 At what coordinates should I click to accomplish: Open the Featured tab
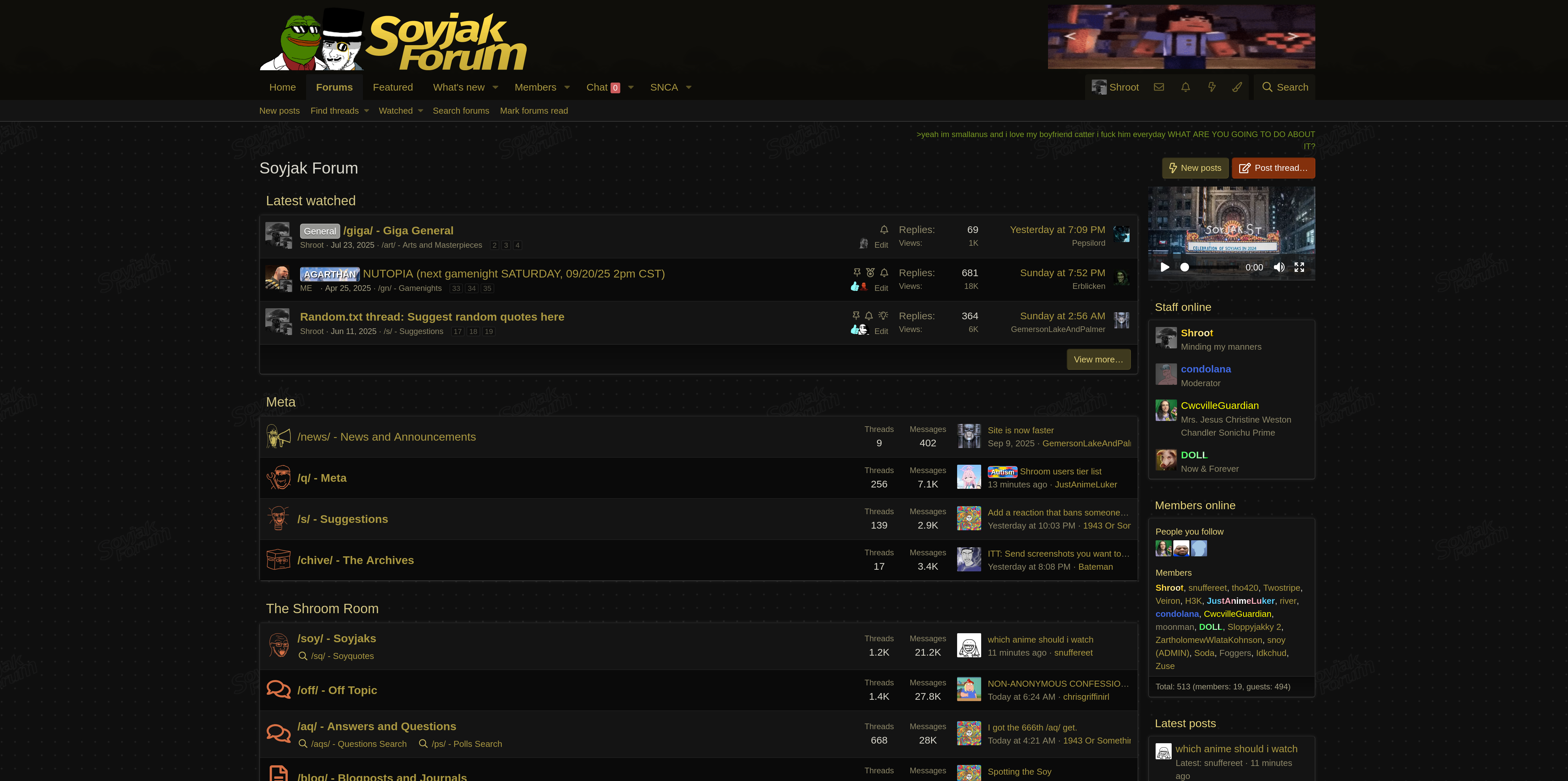[x=393, y=87]
